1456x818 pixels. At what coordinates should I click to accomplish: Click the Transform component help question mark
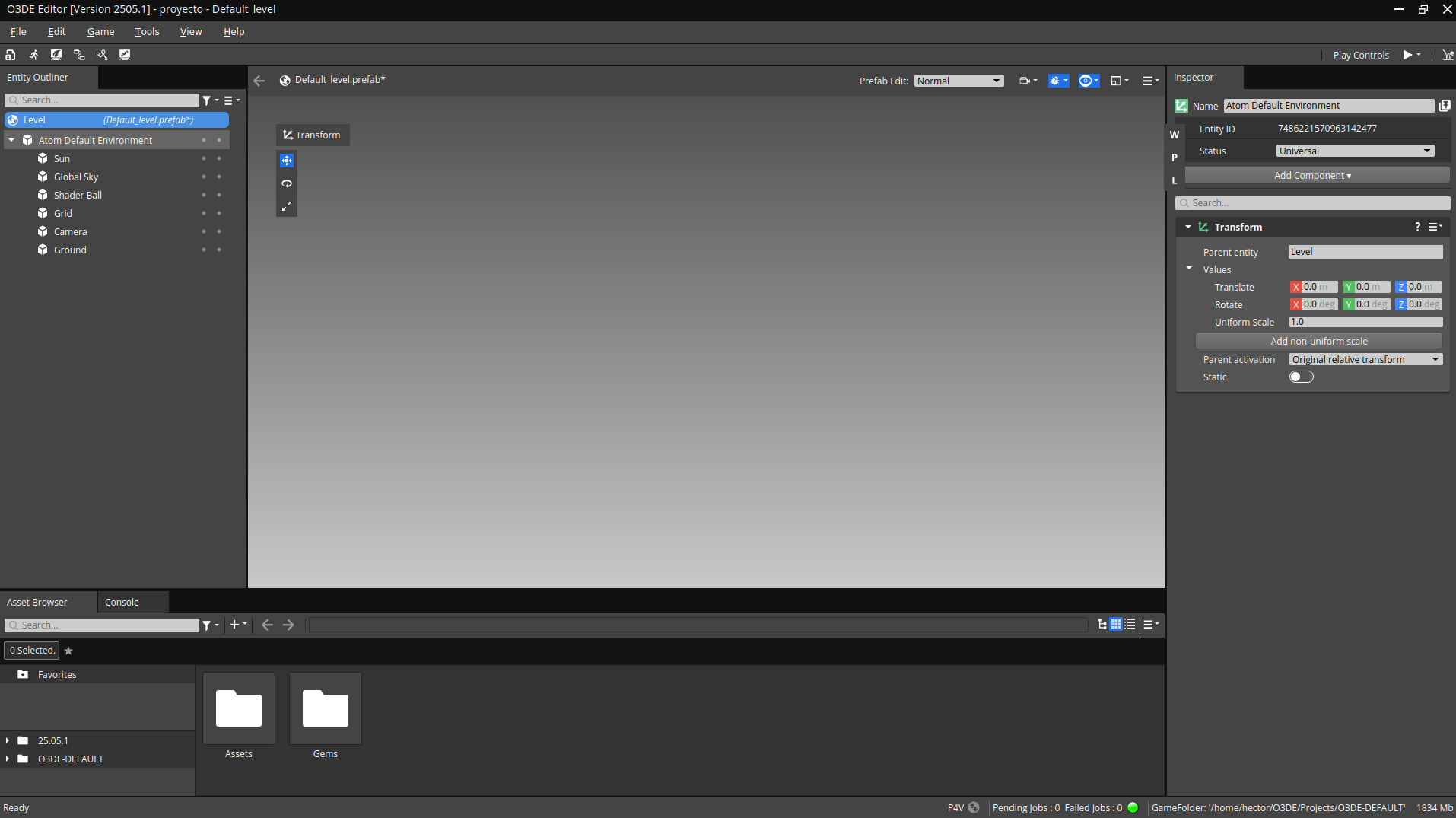(x=1417, y=227)
